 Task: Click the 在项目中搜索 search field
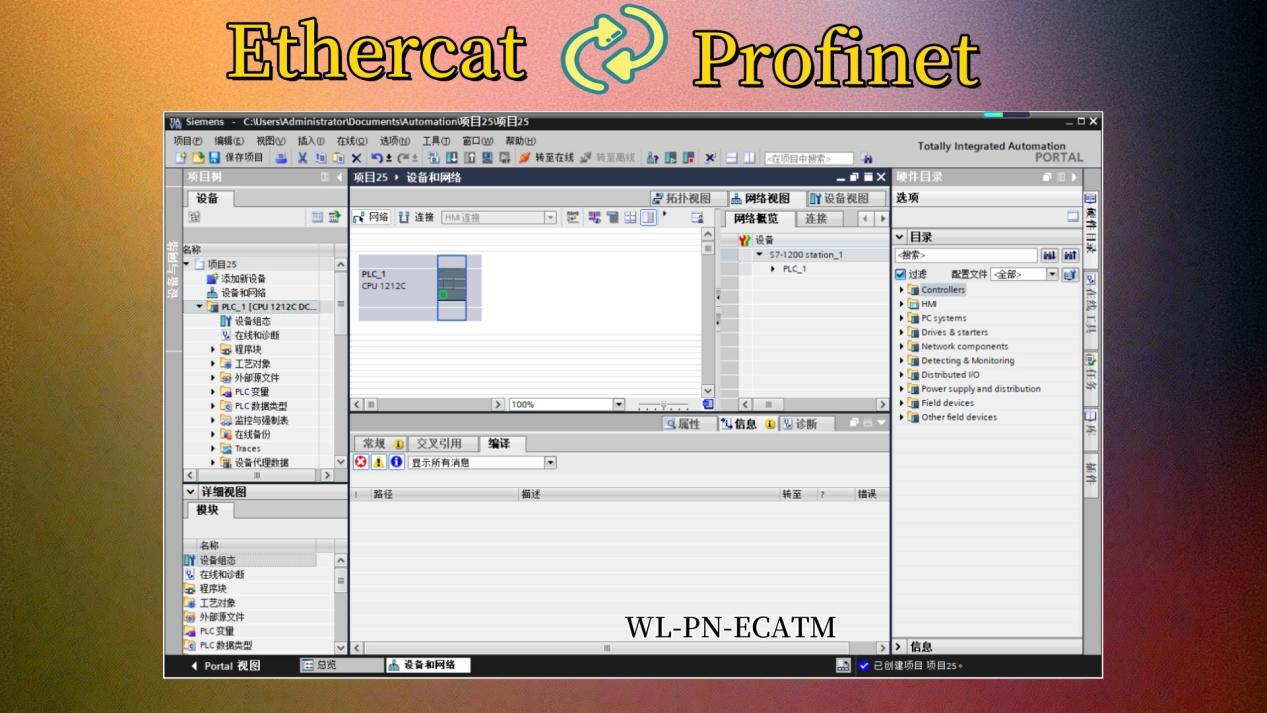tap(809, 158)
